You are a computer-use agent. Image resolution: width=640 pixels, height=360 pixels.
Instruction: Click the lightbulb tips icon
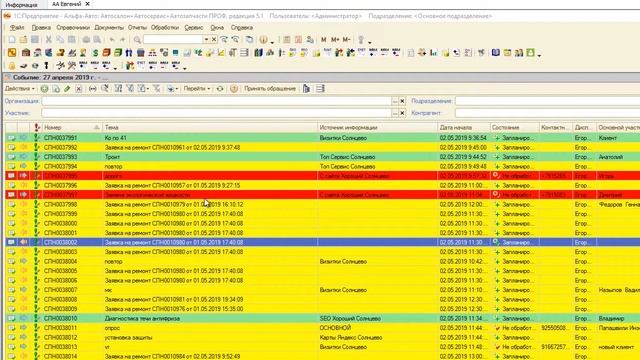click(x=361, y=40)
